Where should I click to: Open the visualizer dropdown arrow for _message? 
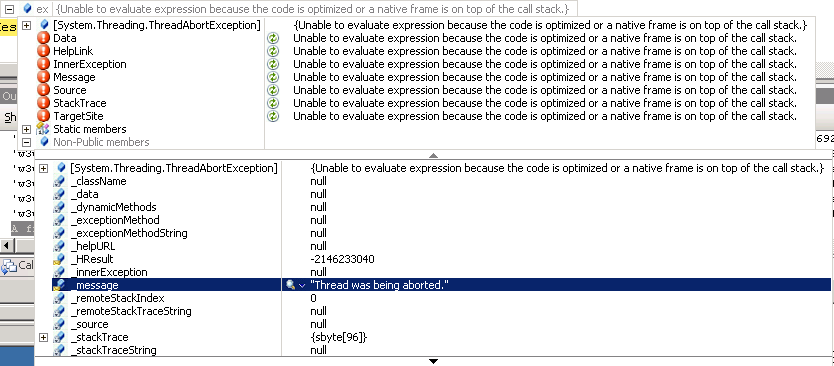point(302,286)
